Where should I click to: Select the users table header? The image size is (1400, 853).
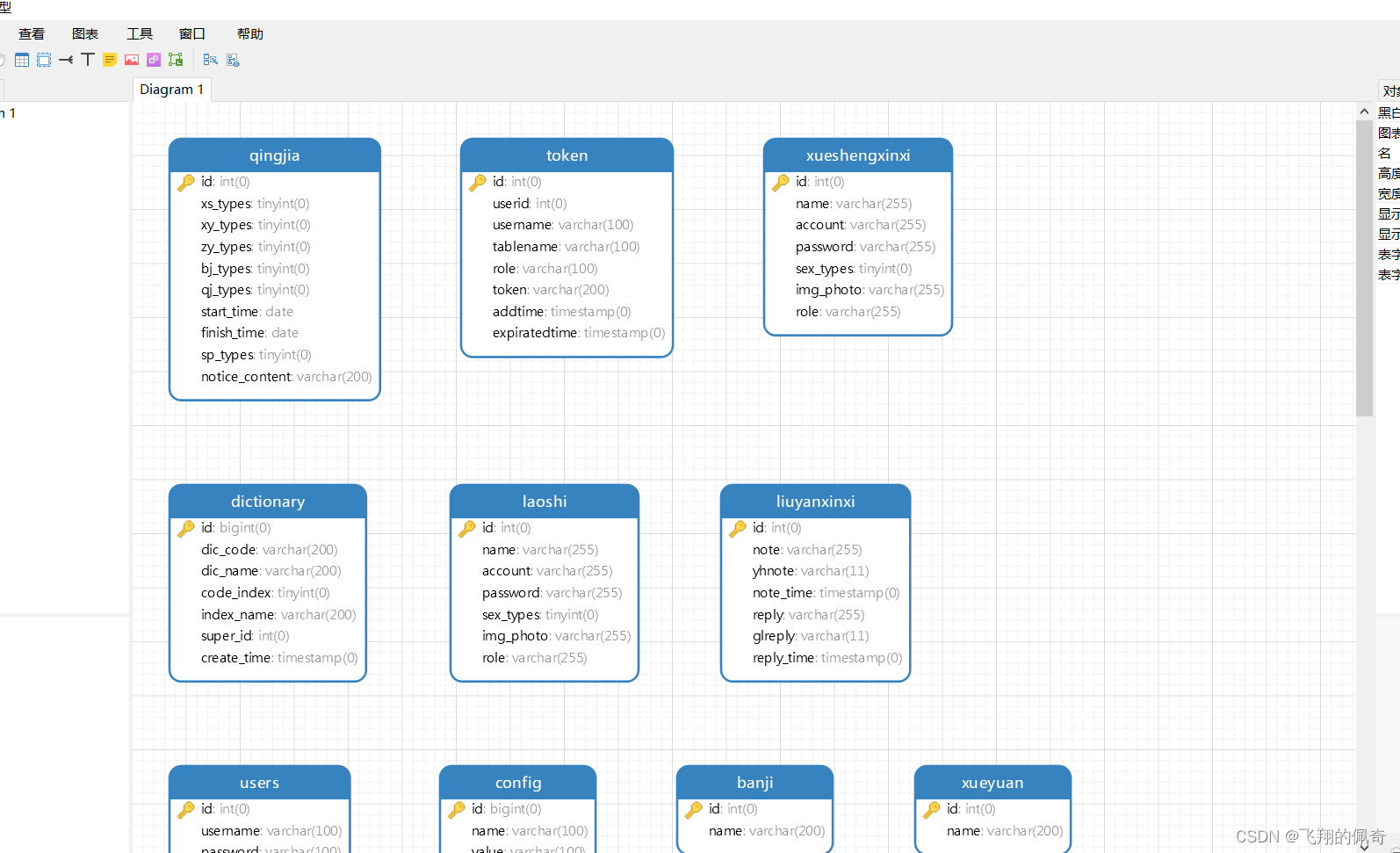(x=260, y=783)
